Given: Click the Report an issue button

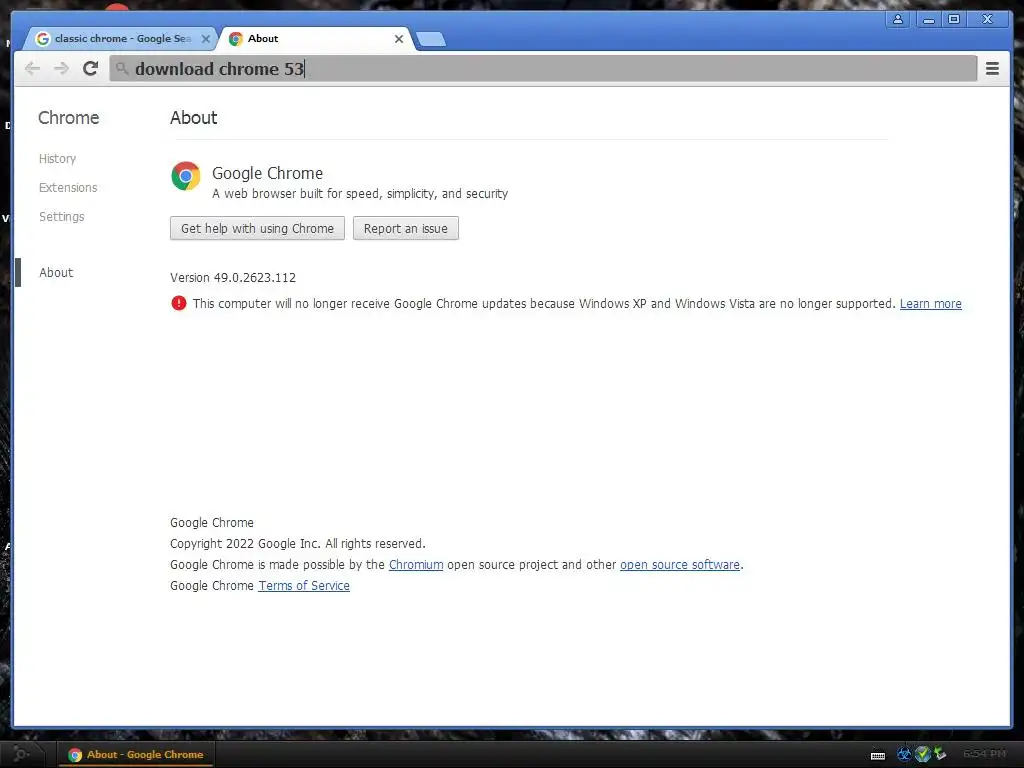Looking at the screenshot, I should 406,228.
